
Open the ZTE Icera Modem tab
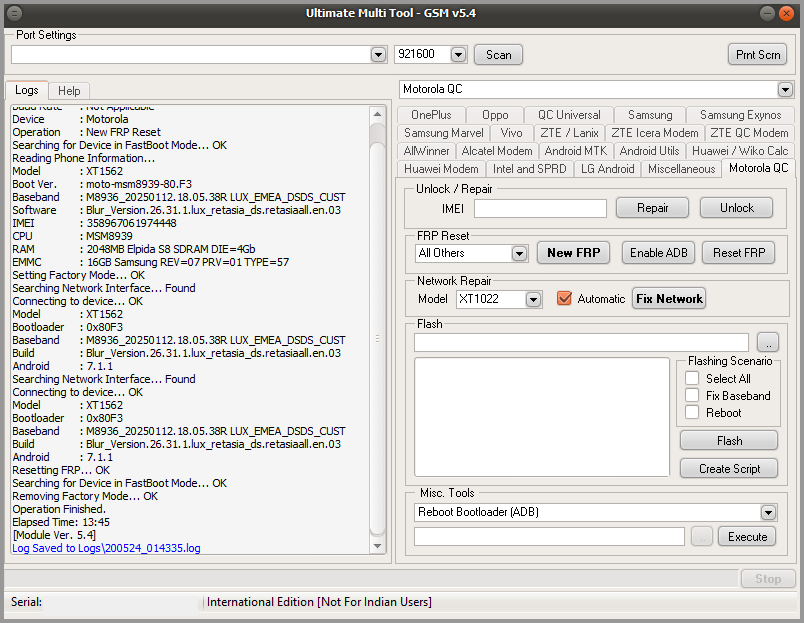tap(655, 133)
